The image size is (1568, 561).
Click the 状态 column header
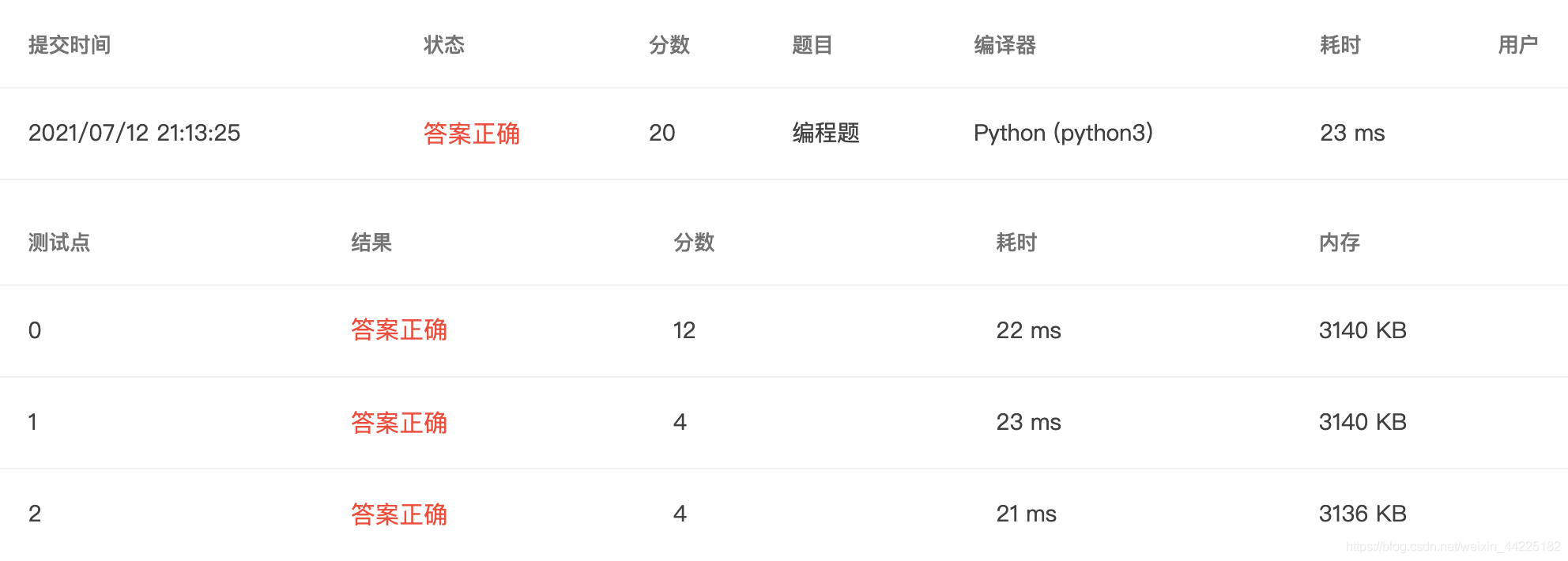444,45
